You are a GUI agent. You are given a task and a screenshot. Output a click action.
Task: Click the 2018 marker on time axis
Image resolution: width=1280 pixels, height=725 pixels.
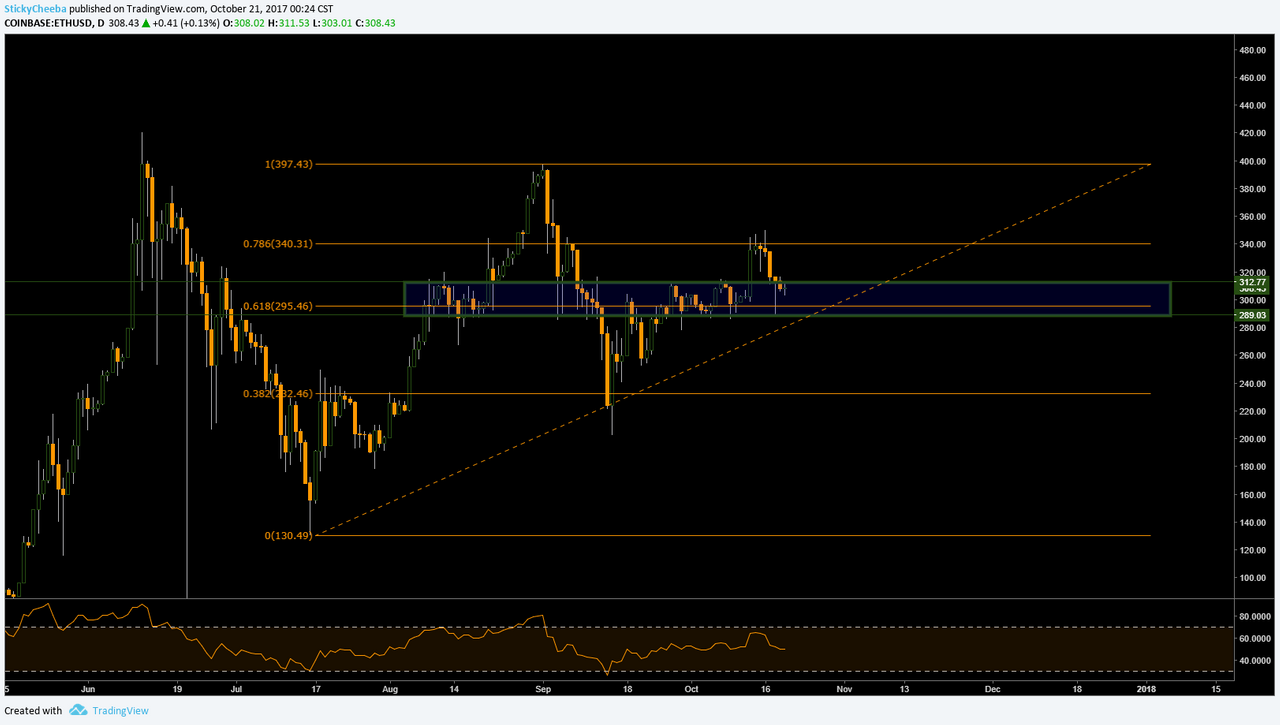pos(1147,689)
